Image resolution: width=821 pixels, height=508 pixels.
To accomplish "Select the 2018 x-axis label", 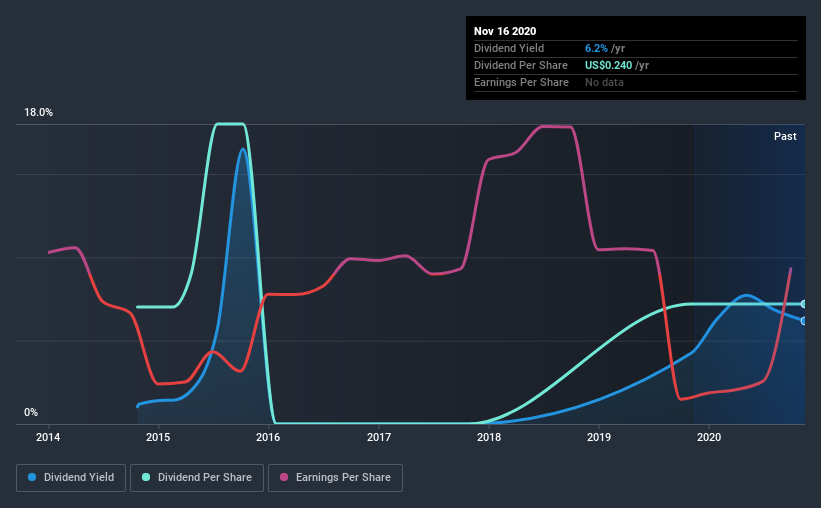I will (489, 437).
